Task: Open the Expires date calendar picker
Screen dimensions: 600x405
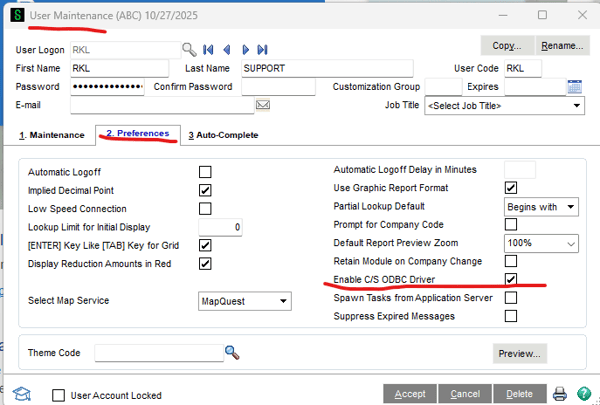Action: pyautogui.click(x=574, y=87)
